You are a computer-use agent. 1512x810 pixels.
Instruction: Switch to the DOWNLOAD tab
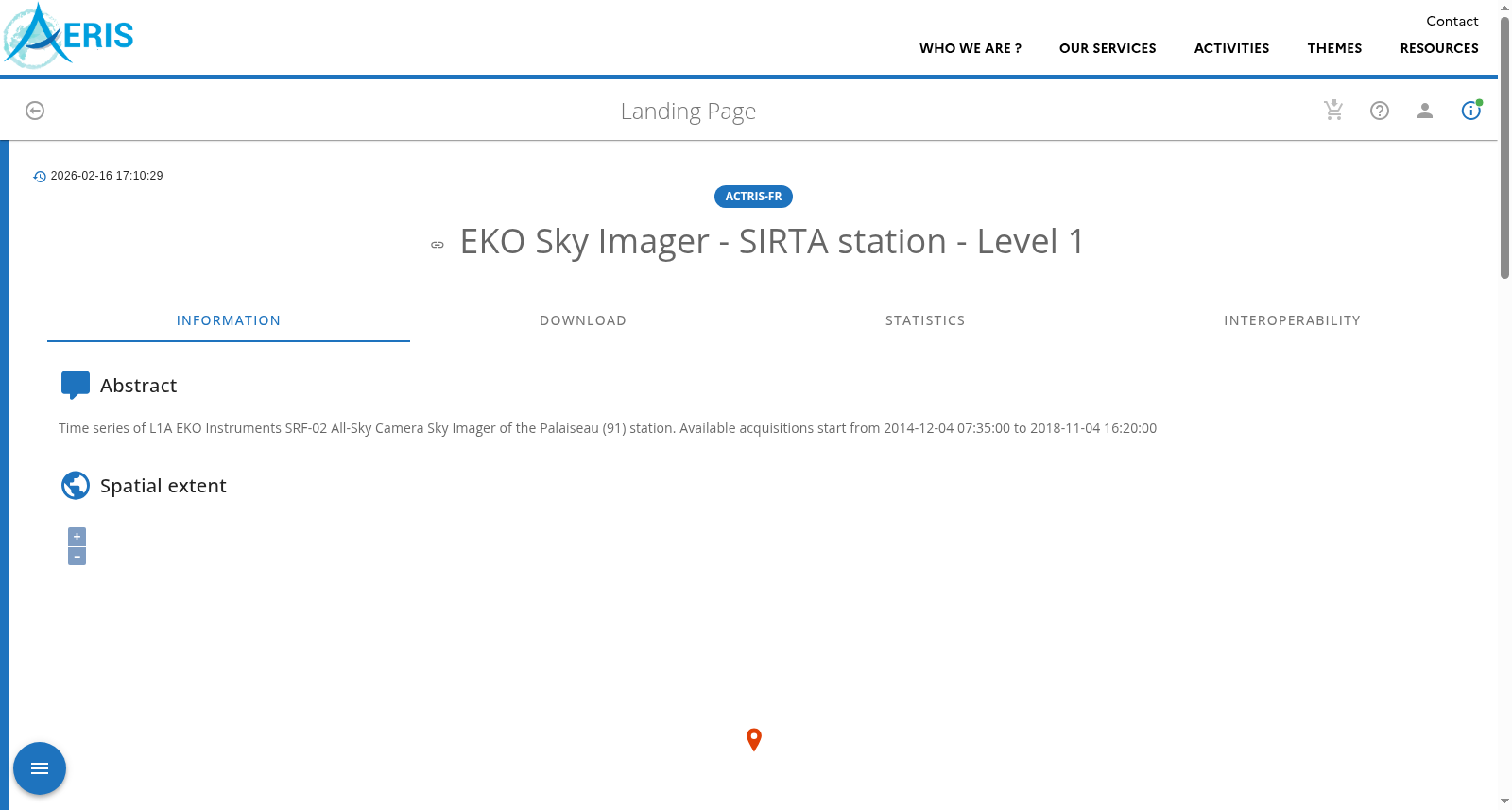tap(583, 320)
